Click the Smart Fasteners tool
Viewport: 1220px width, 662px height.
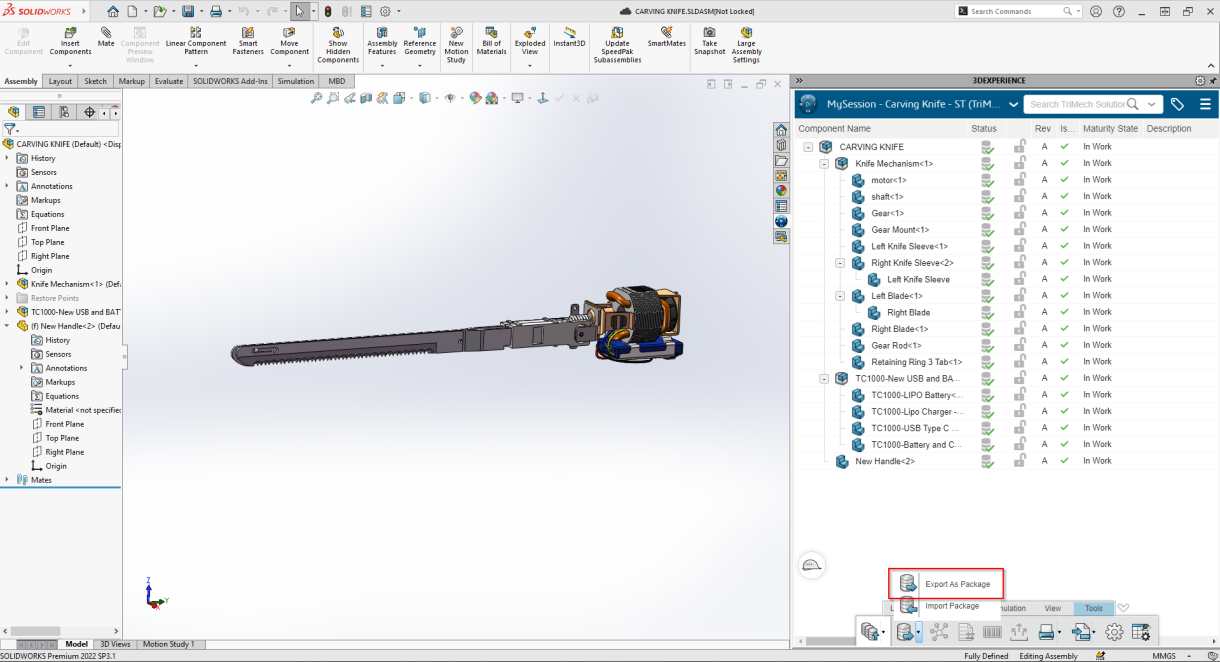click(x=248, y=40)
